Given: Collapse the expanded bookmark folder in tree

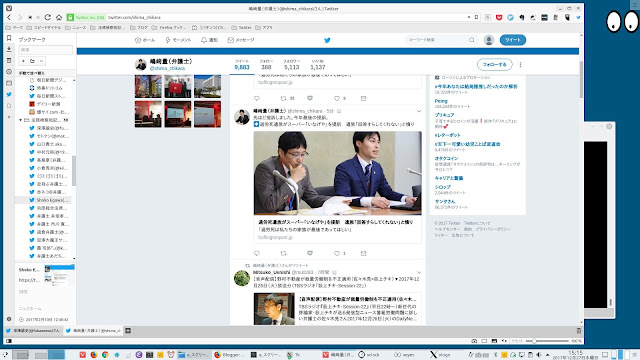Looking at the screenshot, I should coord(20,120).
